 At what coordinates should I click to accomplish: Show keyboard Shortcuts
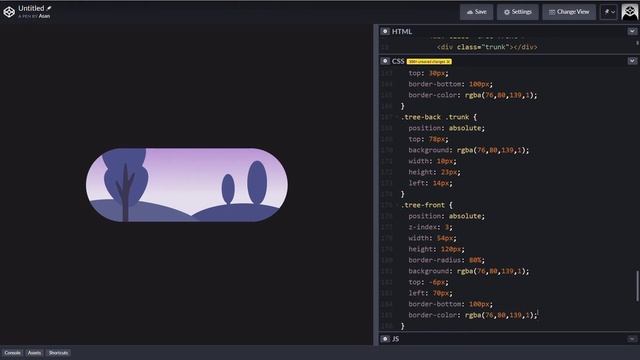(58, 353)
